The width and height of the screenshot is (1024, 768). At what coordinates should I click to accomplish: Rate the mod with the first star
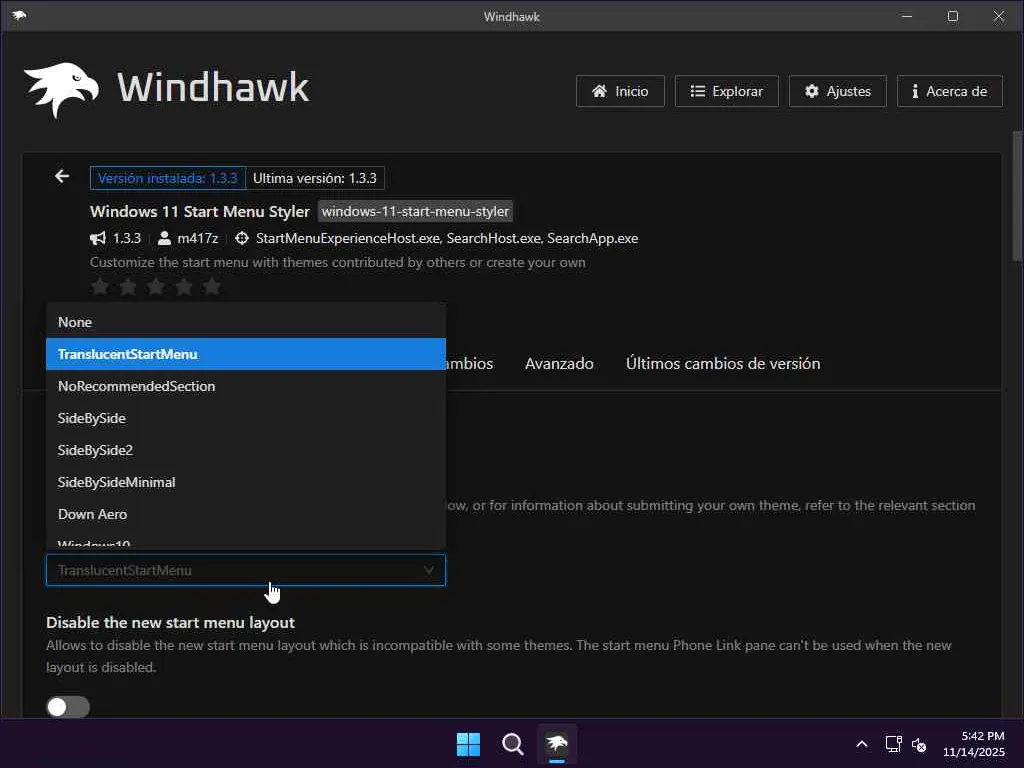click(x=100, y=286)
